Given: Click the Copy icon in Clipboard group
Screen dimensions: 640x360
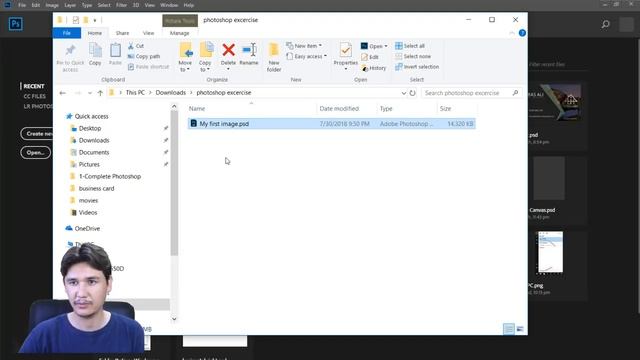Looking at the screenshot, I should (95, 54).
